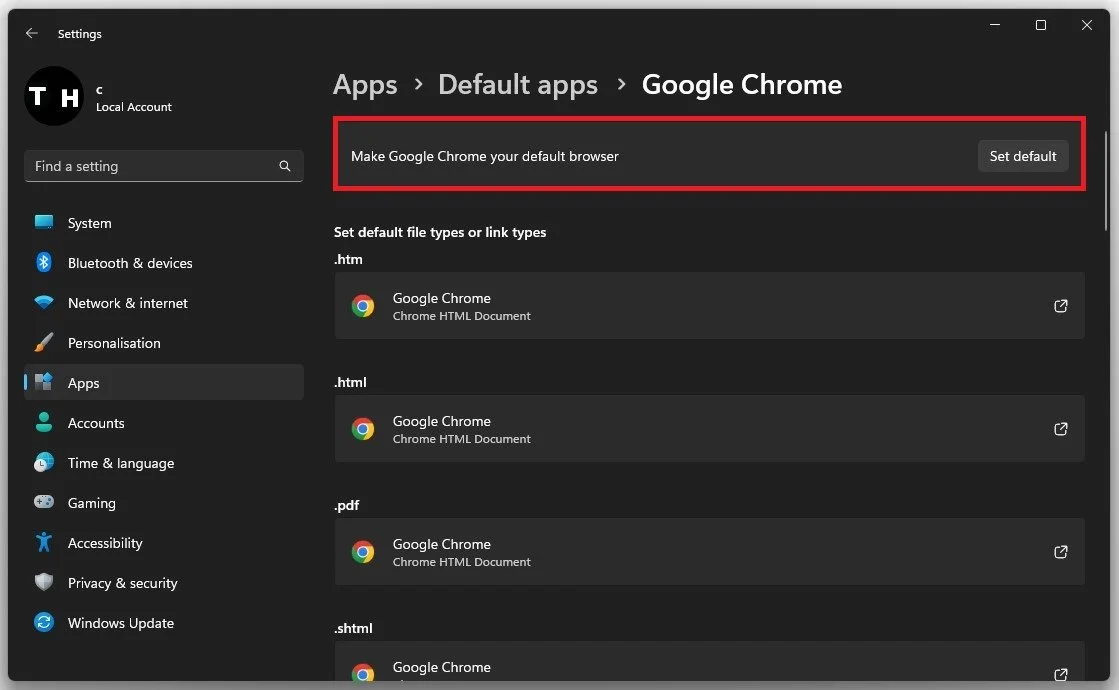Open Bluetooth & devices category
Image resolution: width=1119 pixels, height=690 pixels.
pos(163,263)
